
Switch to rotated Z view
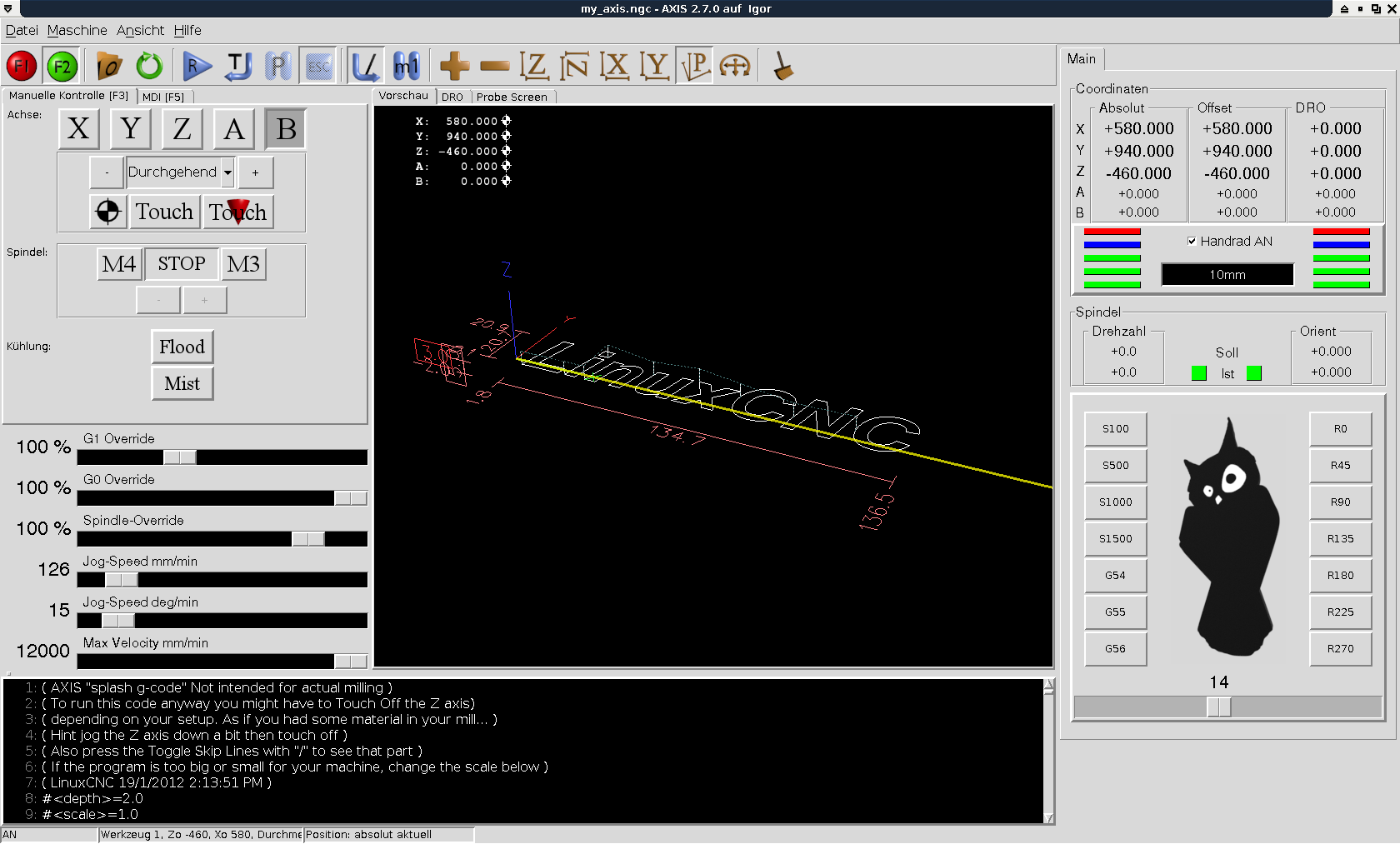click(x=574, y=66)
